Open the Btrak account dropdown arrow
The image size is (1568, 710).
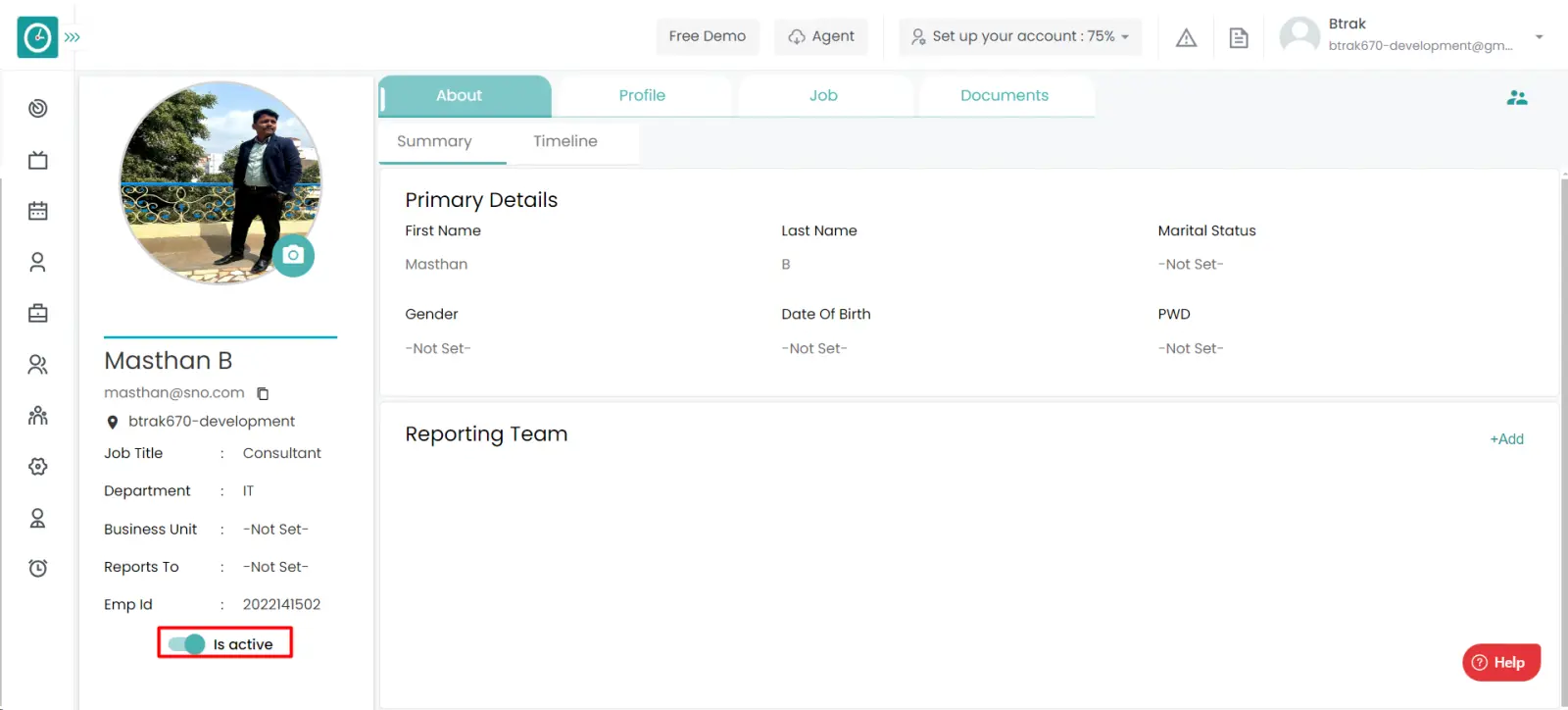coord(1540,37)
